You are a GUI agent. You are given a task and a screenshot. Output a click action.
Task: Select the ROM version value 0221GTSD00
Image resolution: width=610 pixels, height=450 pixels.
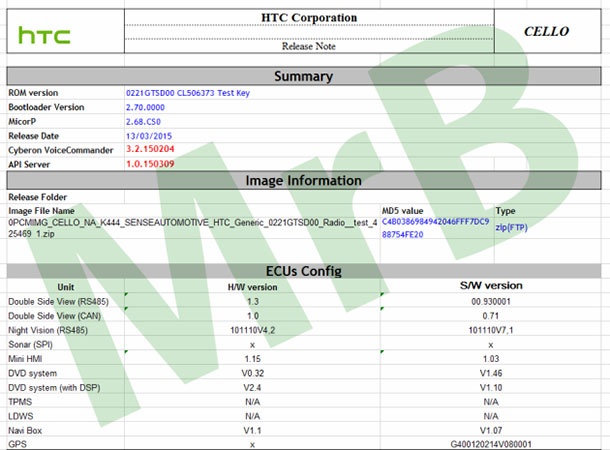point(189,93)
